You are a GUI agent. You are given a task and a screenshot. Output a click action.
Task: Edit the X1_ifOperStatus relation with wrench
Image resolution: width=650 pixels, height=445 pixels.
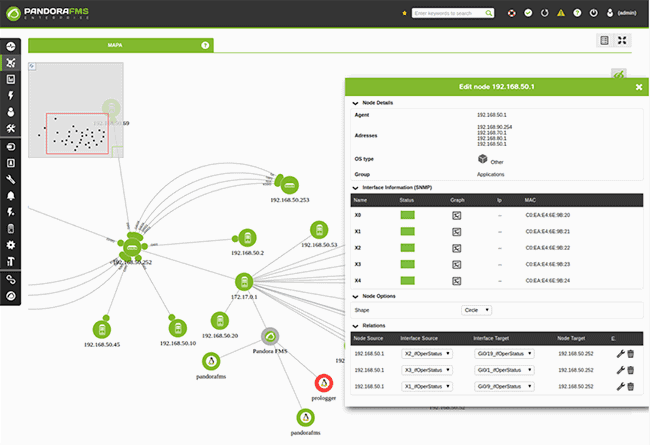[x=621, y=387]
